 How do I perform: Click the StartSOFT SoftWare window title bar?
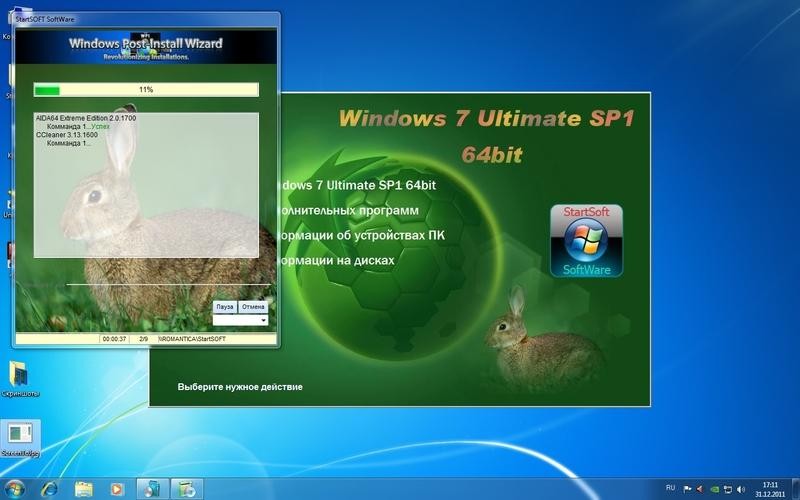(x=146, y=19)
